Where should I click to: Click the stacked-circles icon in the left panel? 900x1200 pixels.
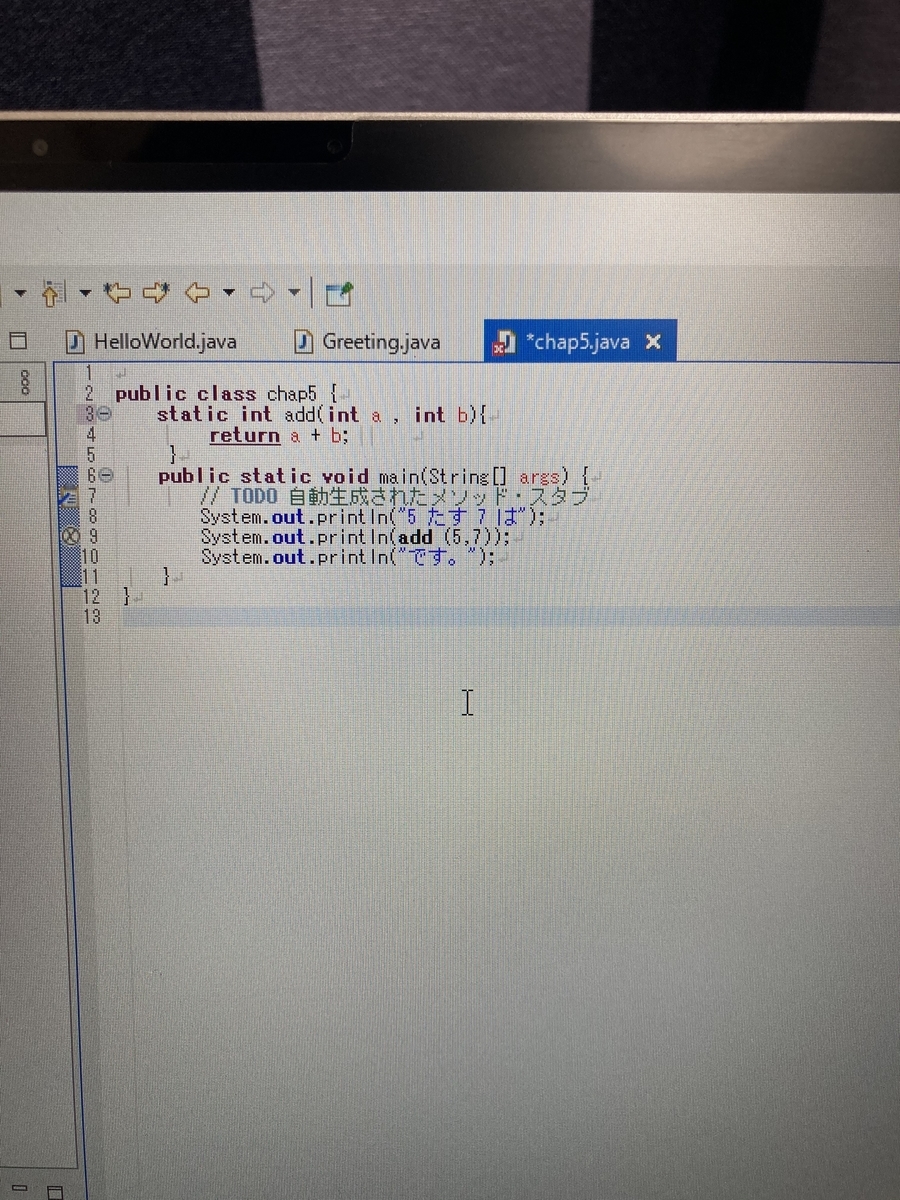point(26,382)
